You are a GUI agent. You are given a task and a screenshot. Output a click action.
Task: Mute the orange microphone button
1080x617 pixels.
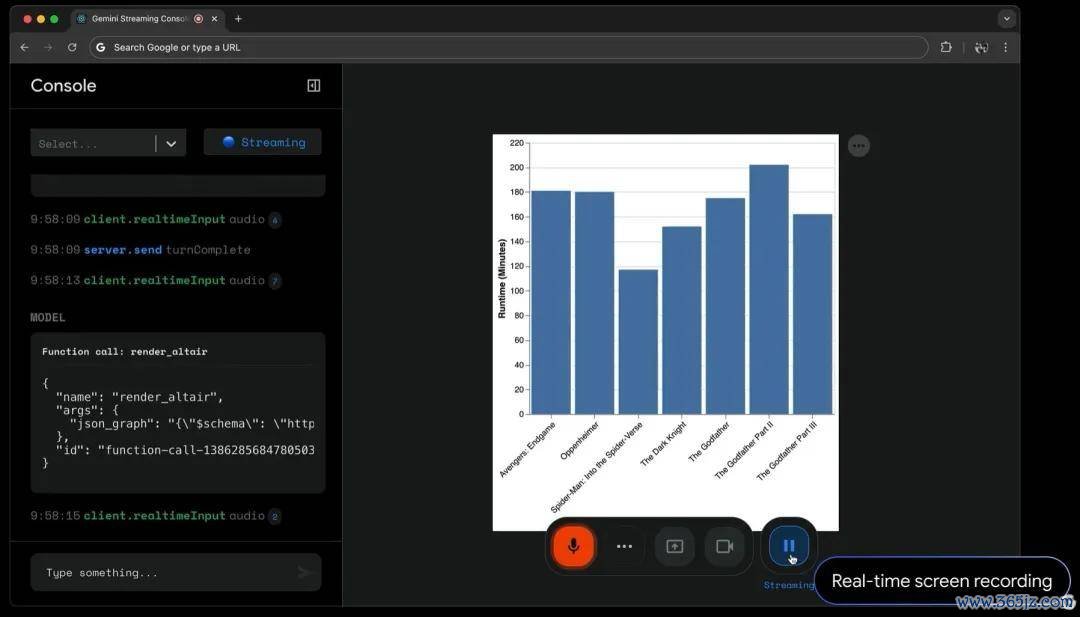click(x=573, y=546)
